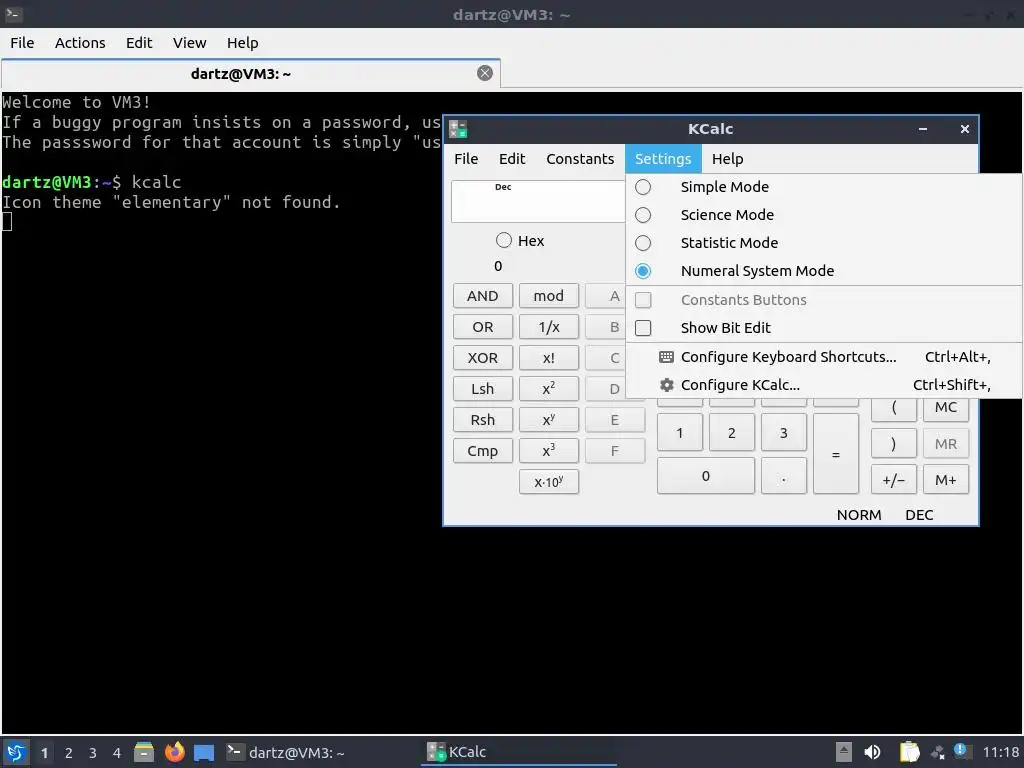The height and width of the screenshot is (768, 1024).
Task: Click the M+ memory add button
Action: tap(946, 480)
